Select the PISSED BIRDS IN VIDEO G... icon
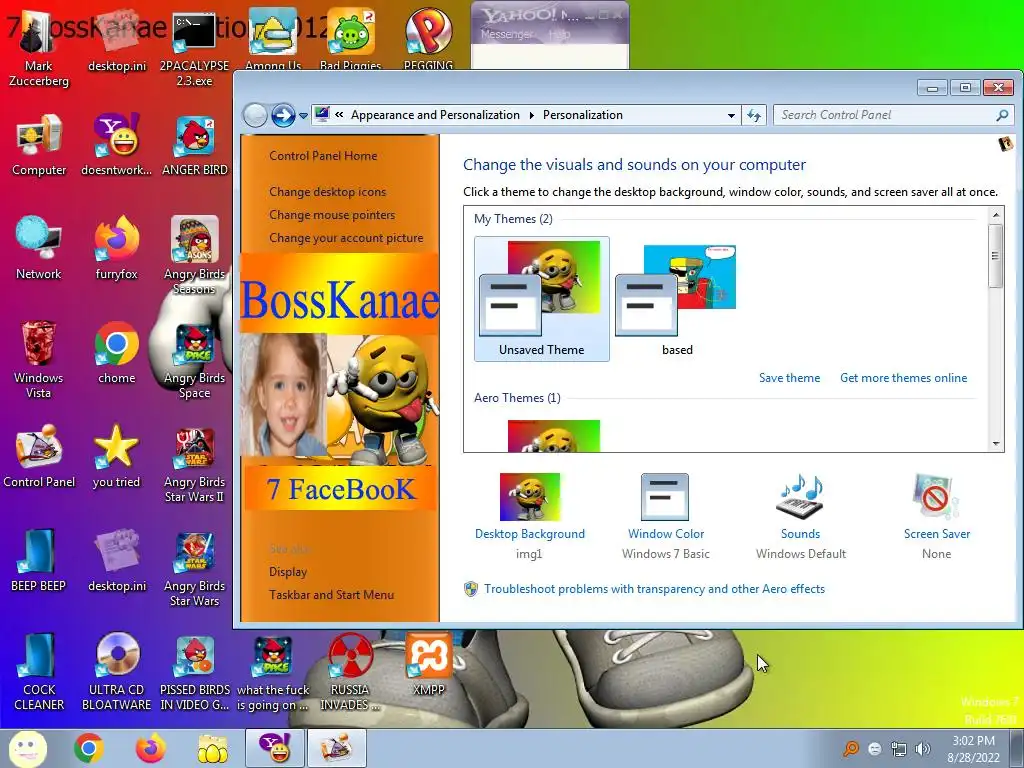The height and width of the screenshot is (768, 1024). (194, 671)
